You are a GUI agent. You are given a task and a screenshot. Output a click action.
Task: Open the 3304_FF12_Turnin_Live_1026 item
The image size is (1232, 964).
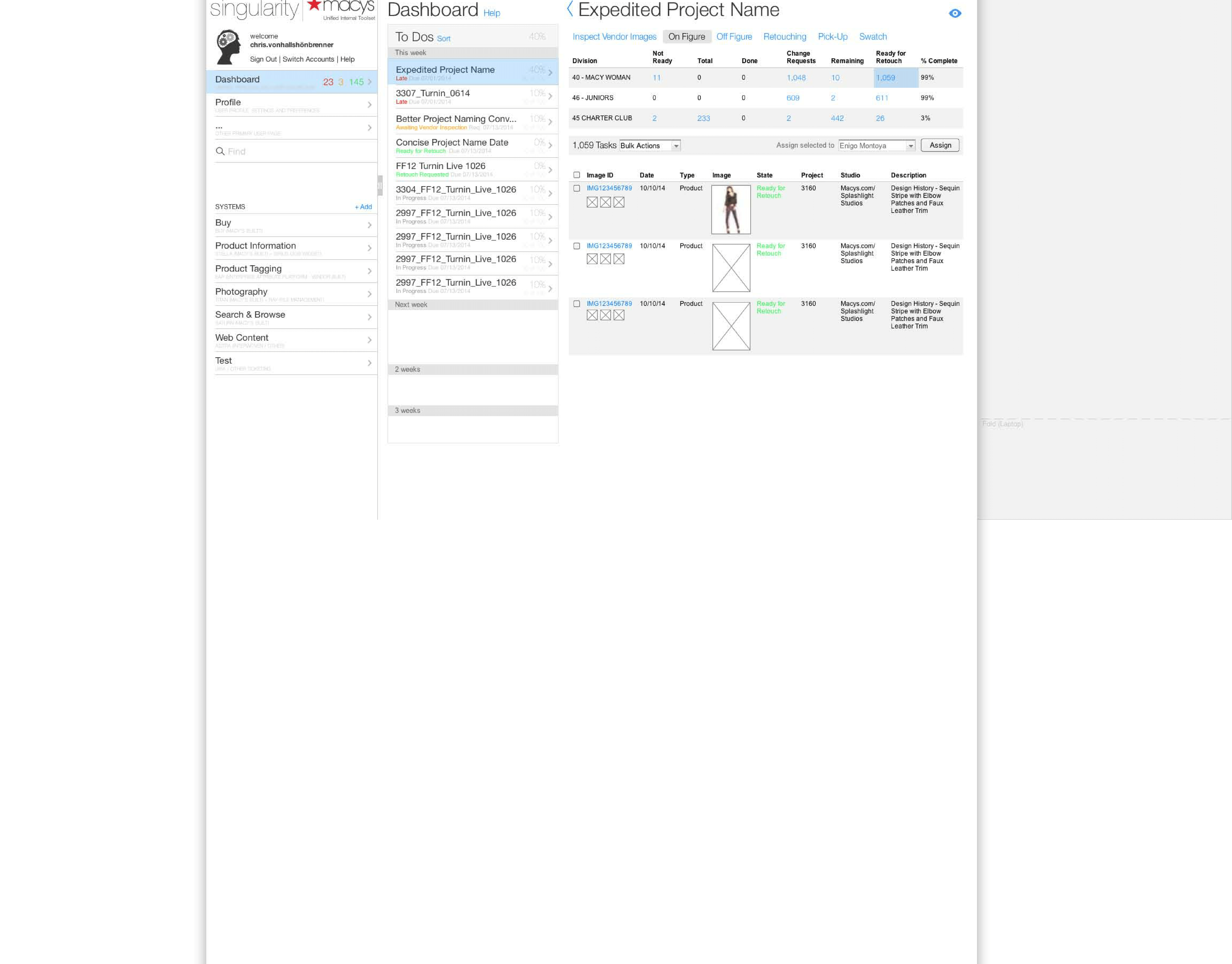point(473,193)
